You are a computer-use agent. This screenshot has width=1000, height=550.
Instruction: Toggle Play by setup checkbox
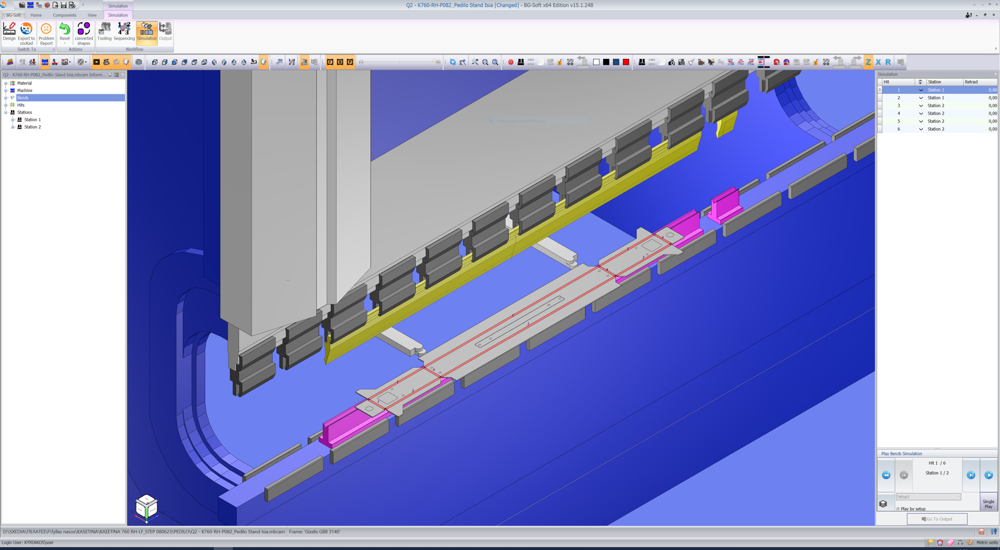point(897,509)
